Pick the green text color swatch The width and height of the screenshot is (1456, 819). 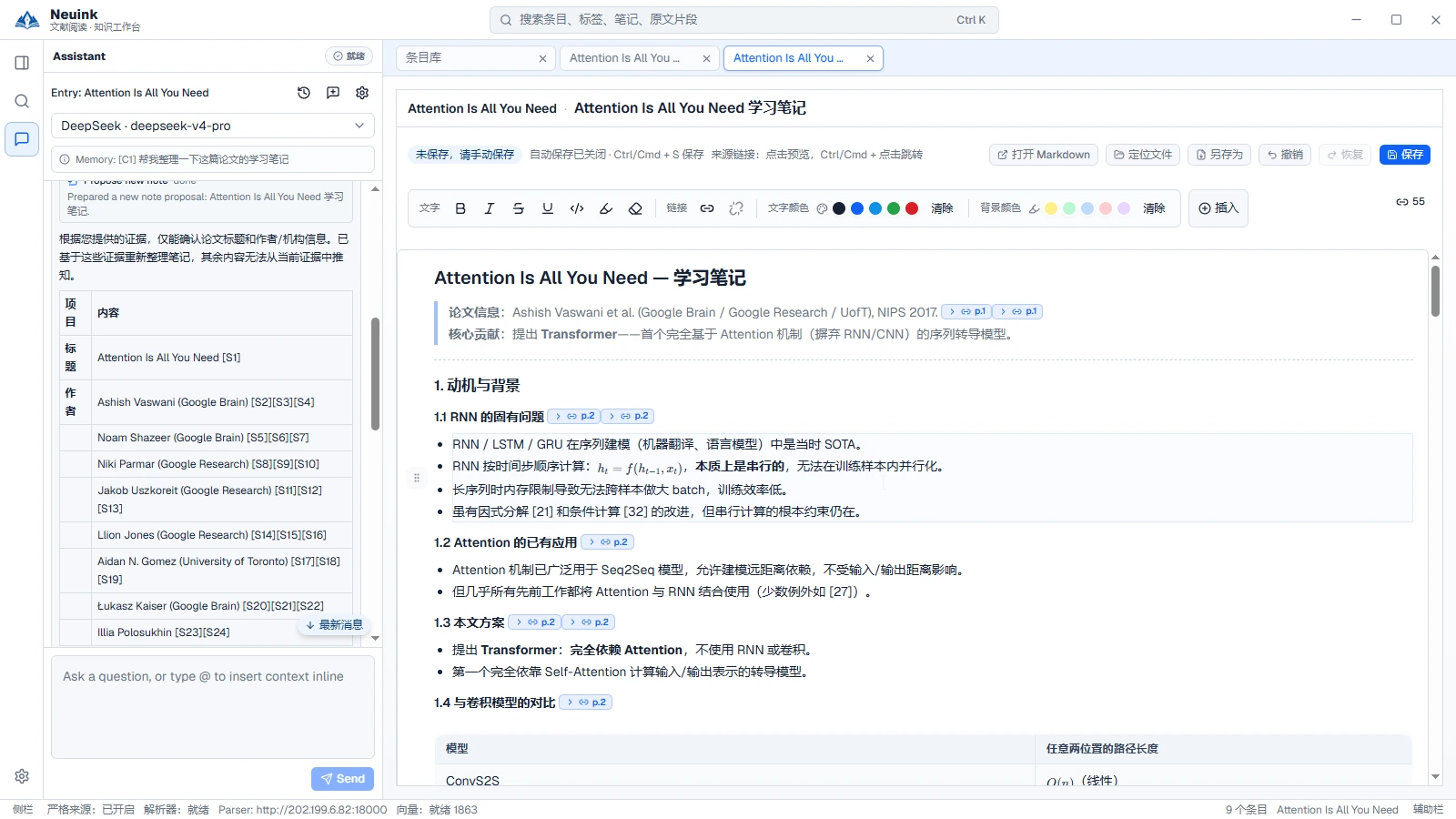pos(894,208)
